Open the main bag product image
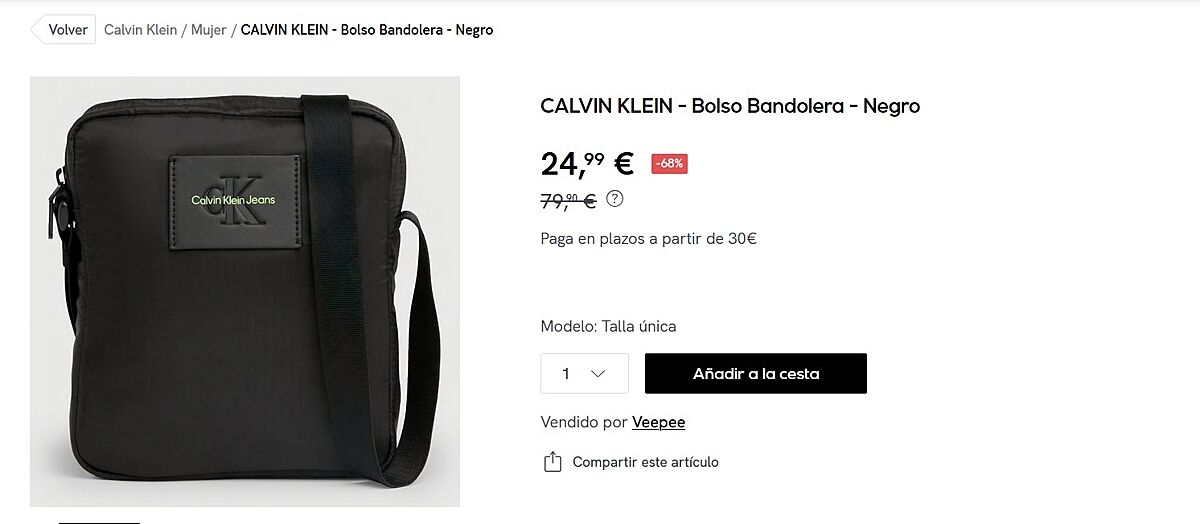 tap(245, 291)
